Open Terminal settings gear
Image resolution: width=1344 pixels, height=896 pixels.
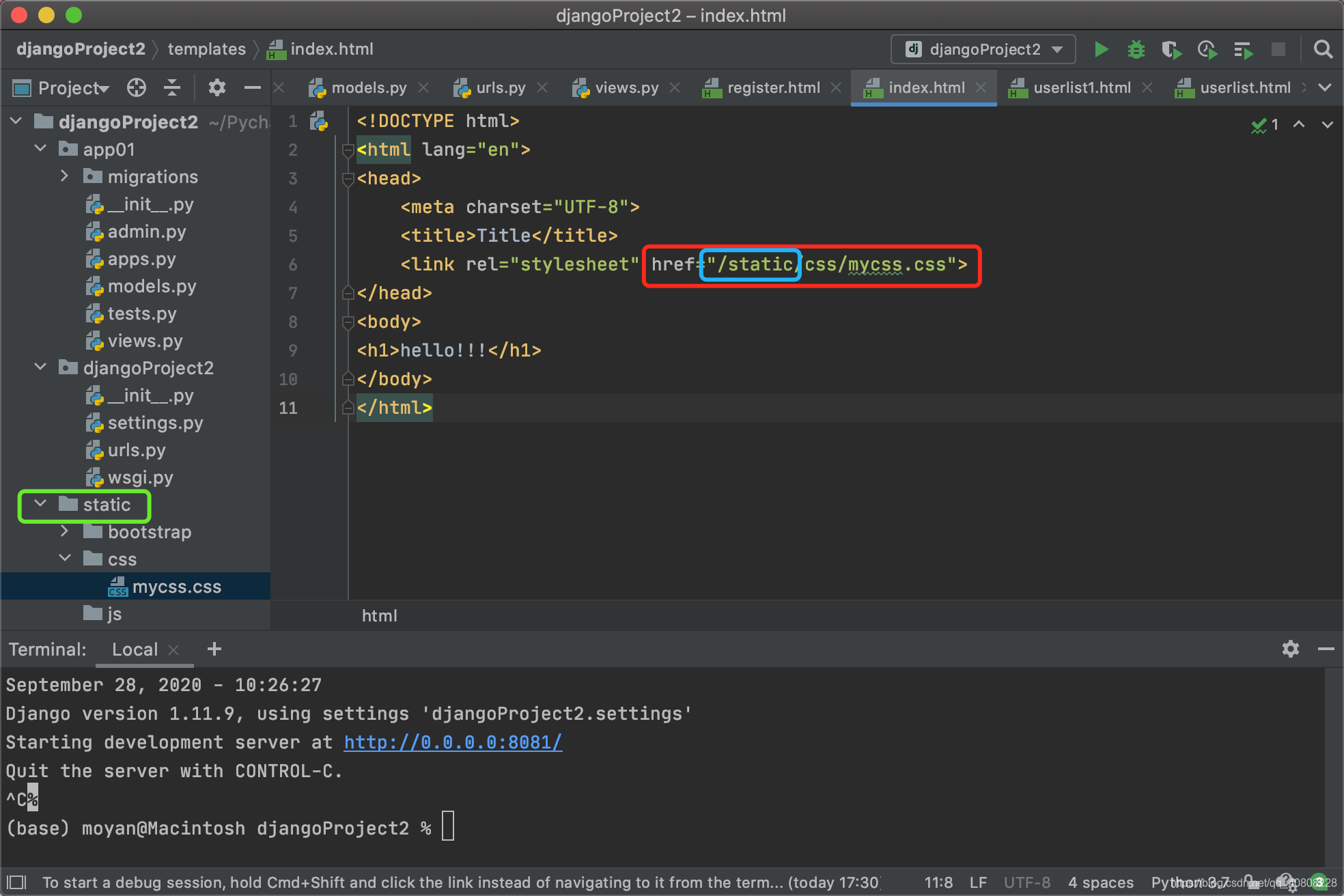[x=1290, y=649]
